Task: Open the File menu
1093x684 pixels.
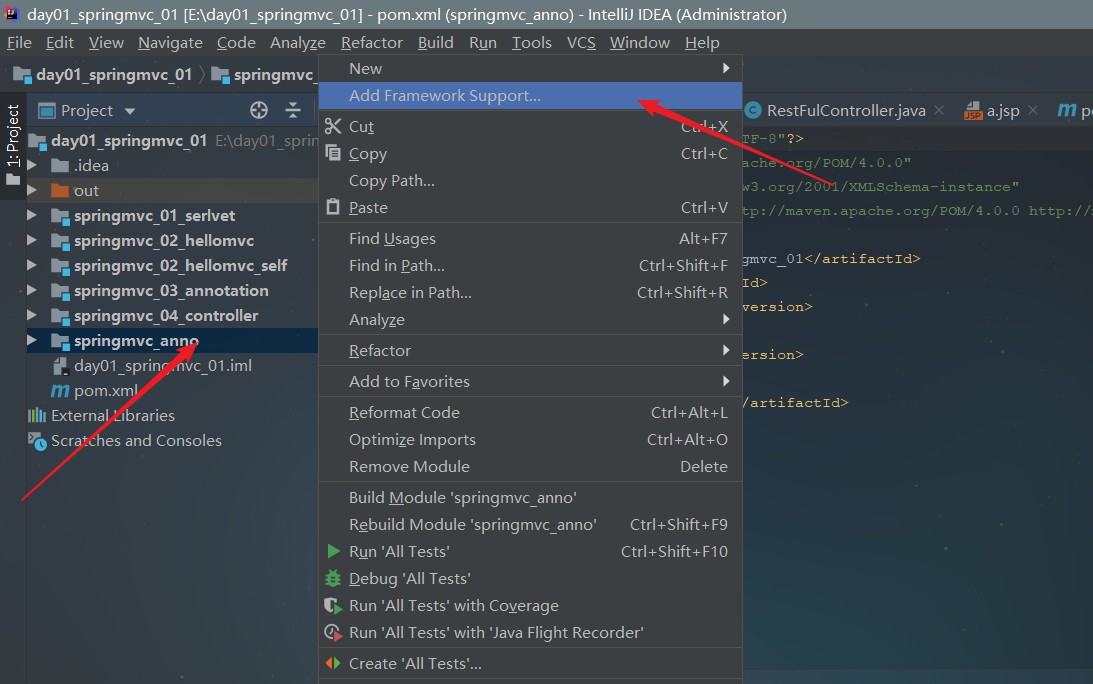Action: click(x=19, y=43)
